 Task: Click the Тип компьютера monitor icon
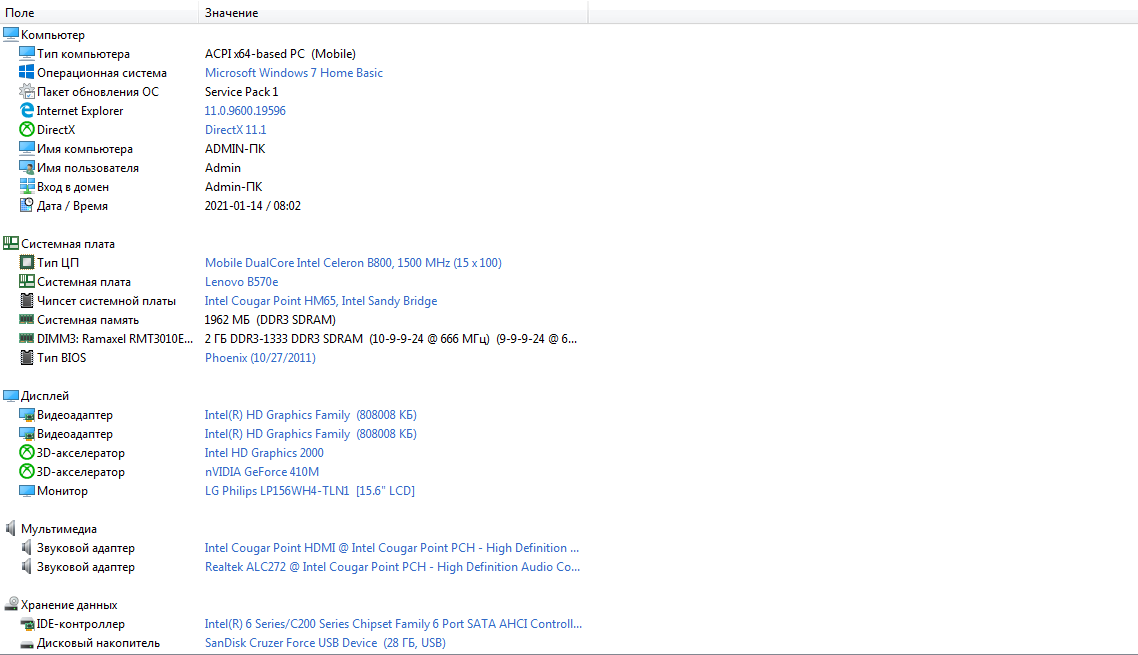point(27,53)
